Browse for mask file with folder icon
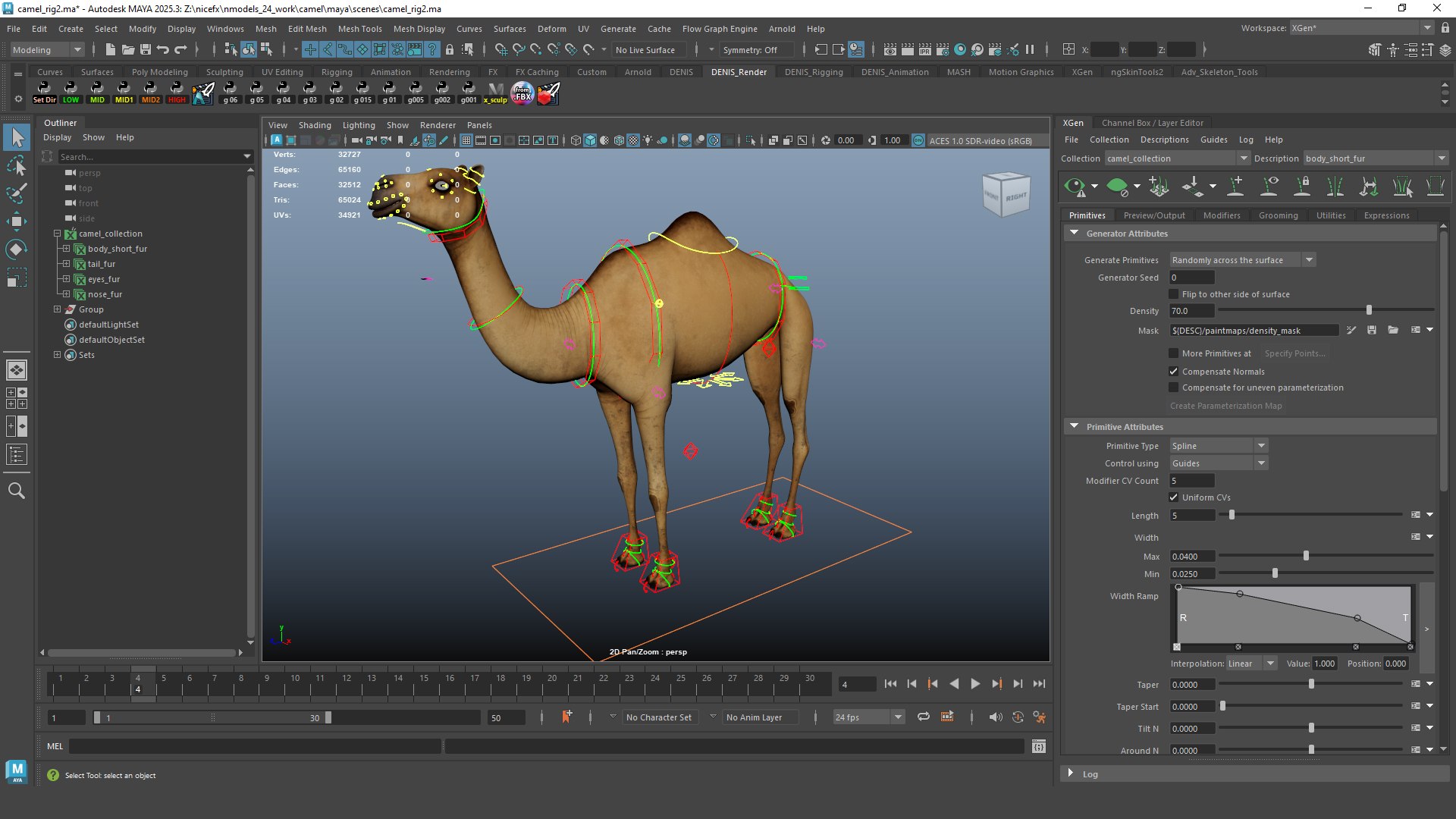This screenshot has height=819, width=1456. click(1393, 331)
